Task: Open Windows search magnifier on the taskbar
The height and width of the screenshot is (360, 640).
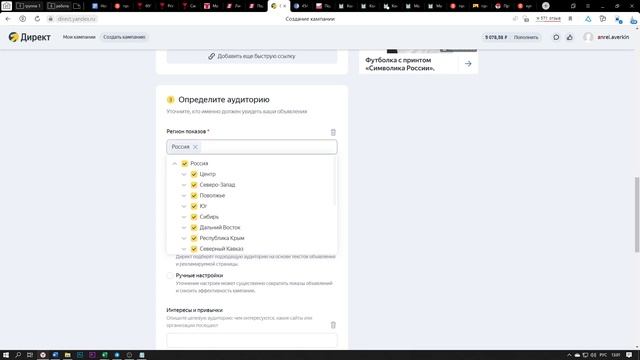Action: (18, 355)
